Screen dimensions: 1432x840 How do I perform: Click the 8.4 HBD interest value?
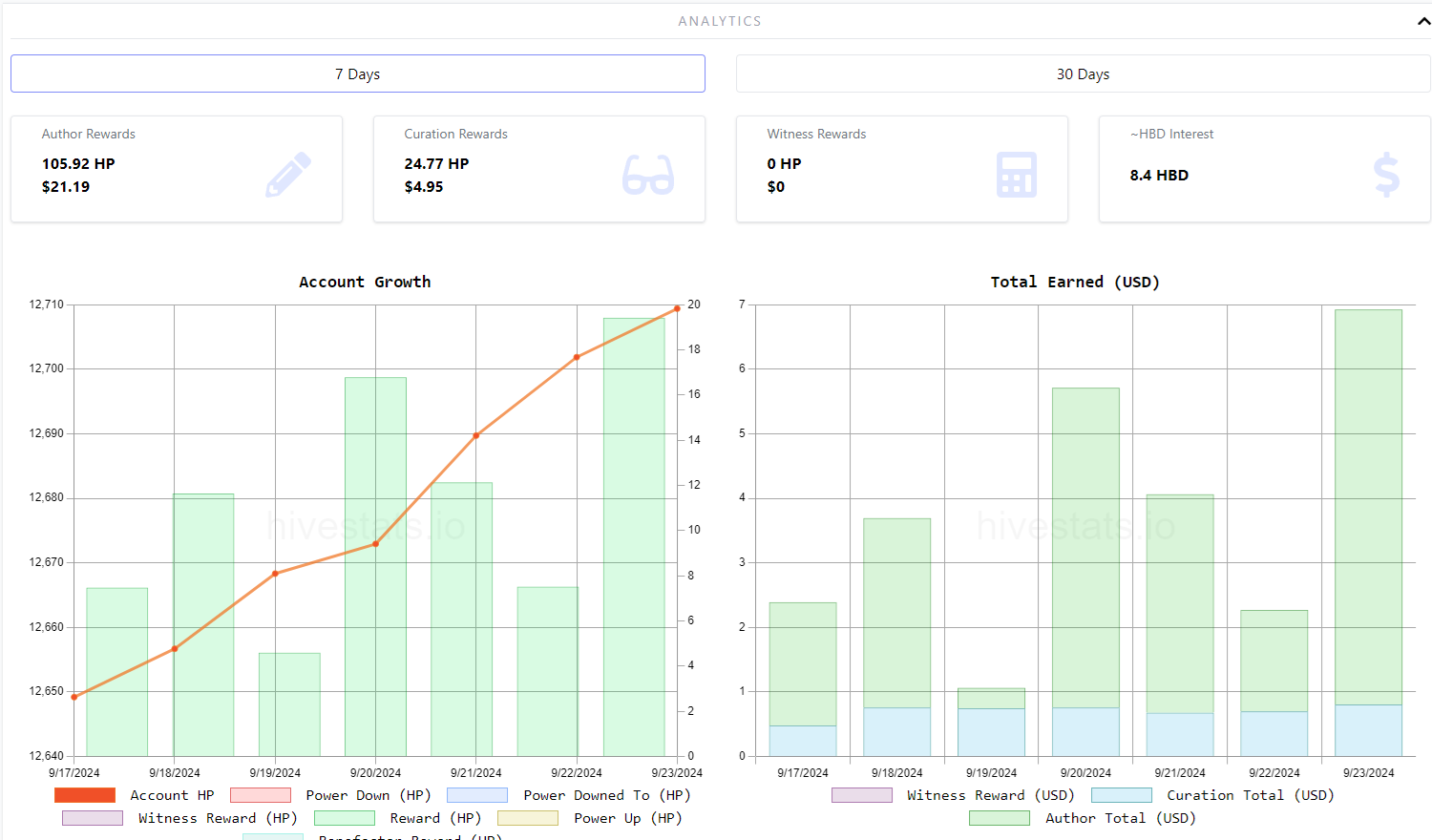pyautogui.click(x=1159, y=176)
